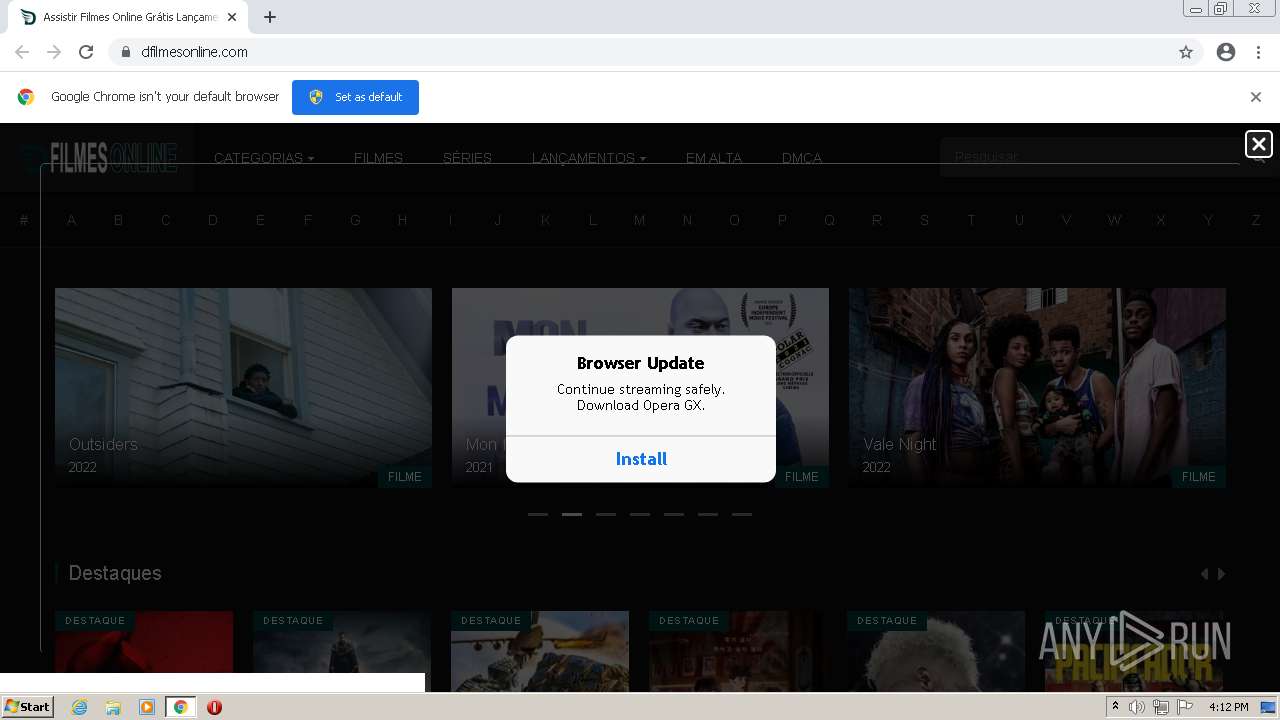Show next Destaques items
The width and height of the screenshot is (1280, 720).
pyautogui.click(x=1221, y=574)
